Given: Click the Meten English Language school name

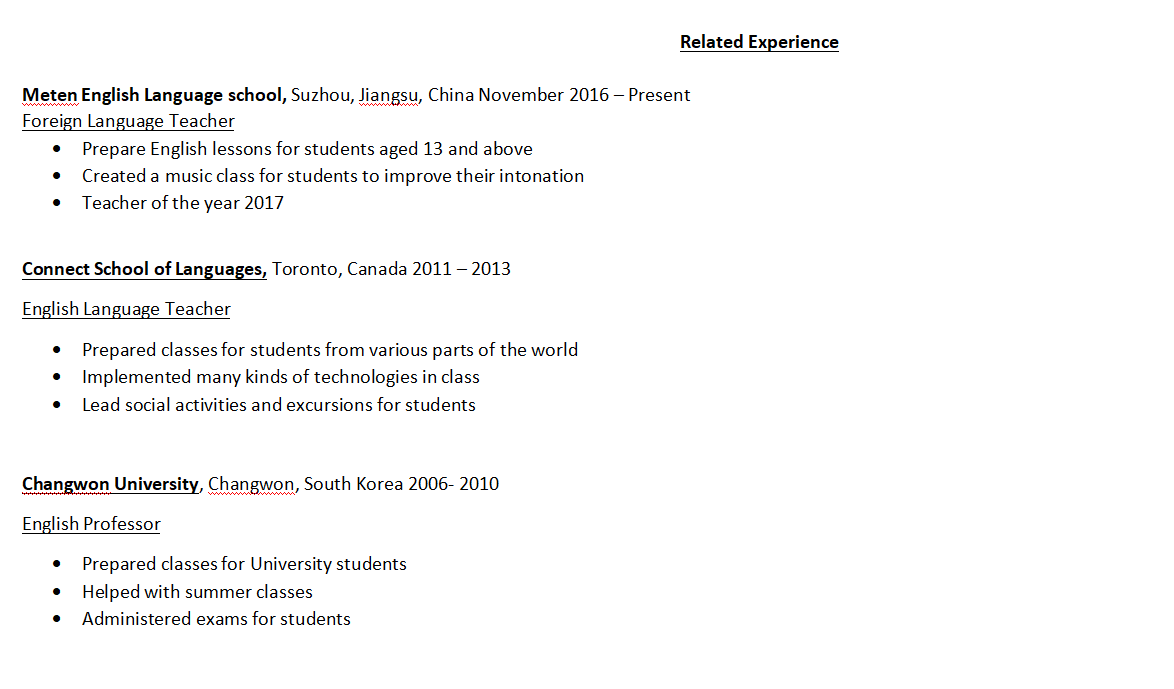Looking at the screenshot, I should click(154, 95).
